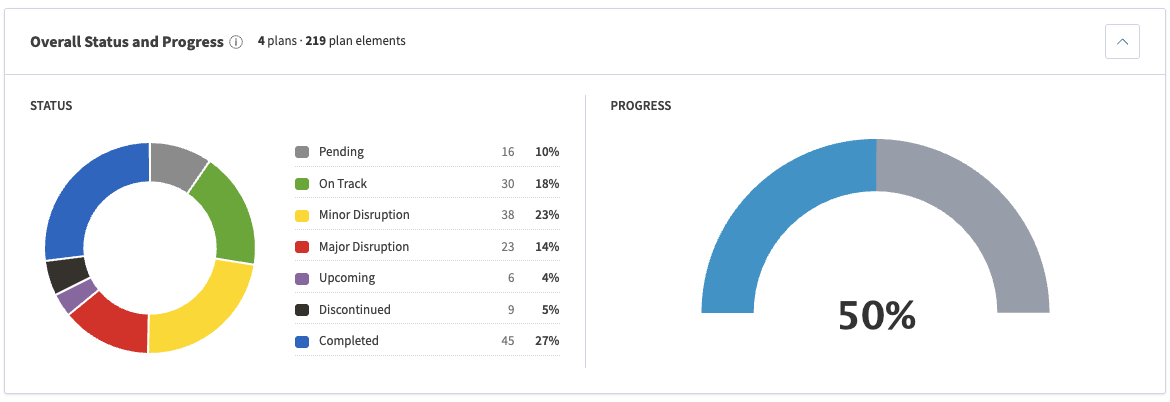Collapse the Overall Status and Progress panel
The image size is (1170, 402).
1122,42
